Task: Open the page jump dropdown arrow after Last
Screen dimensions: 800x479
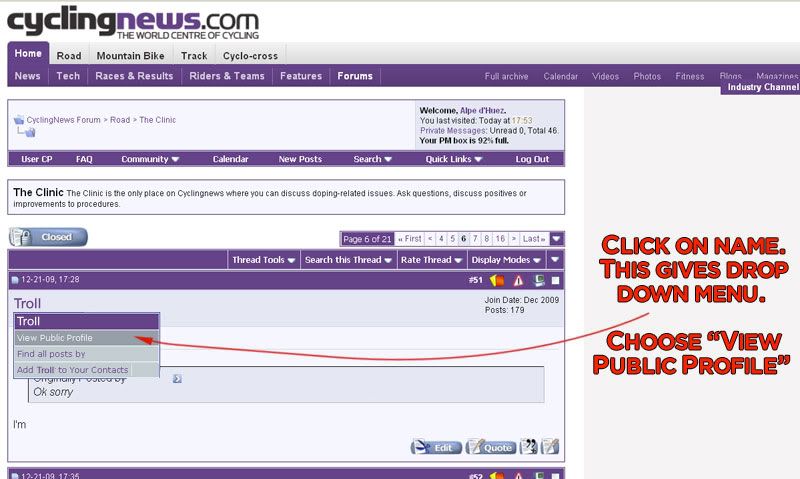Action: pos(557,238)
